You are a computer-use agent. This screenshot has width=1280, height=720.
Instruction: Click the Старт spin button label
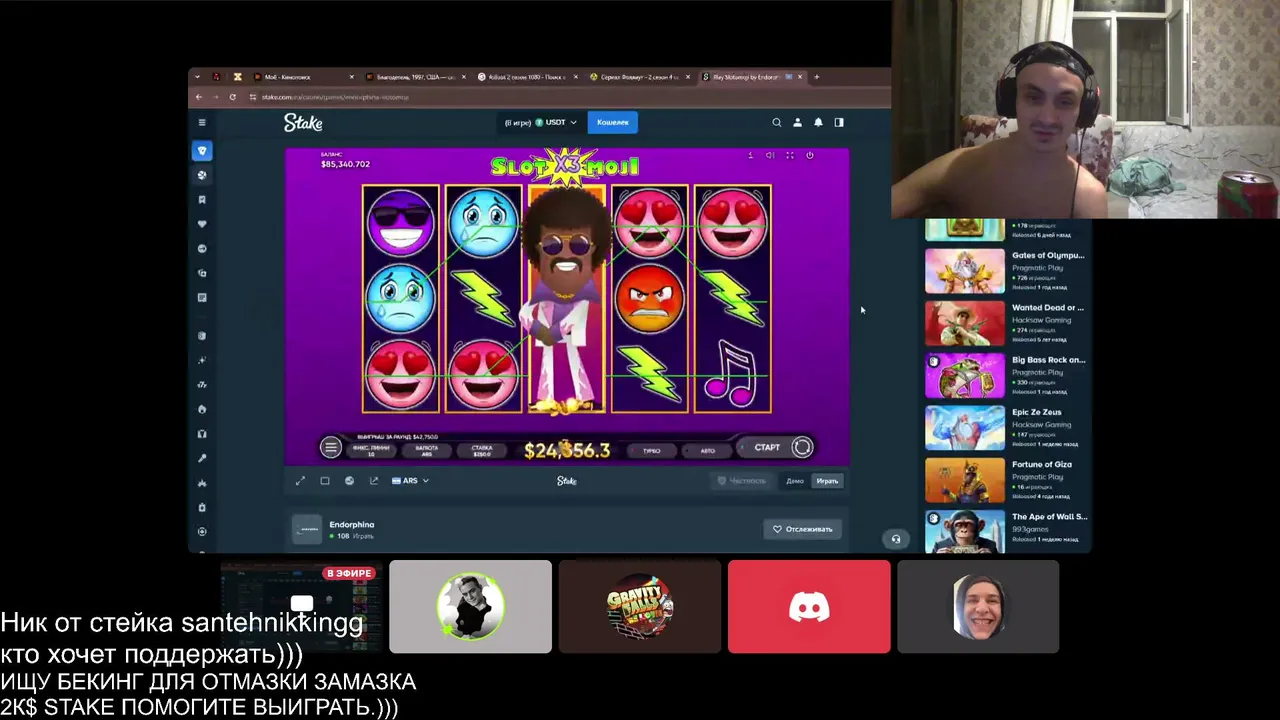[x=767, y=447]
